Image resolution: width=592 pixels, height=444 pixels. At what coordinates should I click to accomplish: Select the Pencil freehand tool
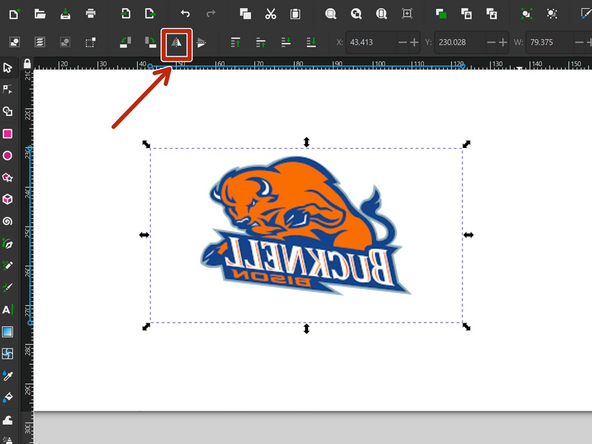pos(8,266)
